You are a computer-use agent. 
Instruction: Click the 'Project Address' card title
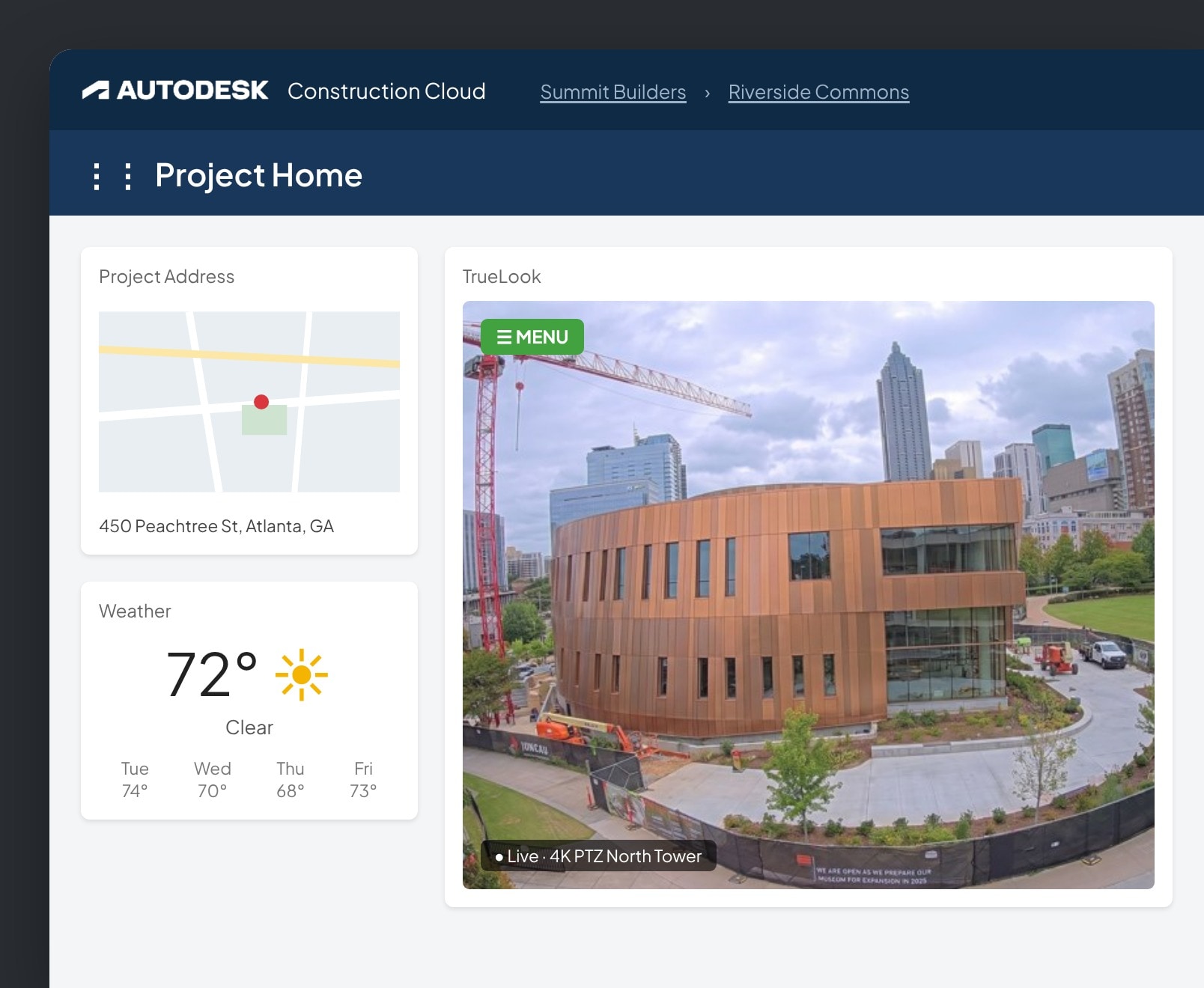tap(167, 277)
